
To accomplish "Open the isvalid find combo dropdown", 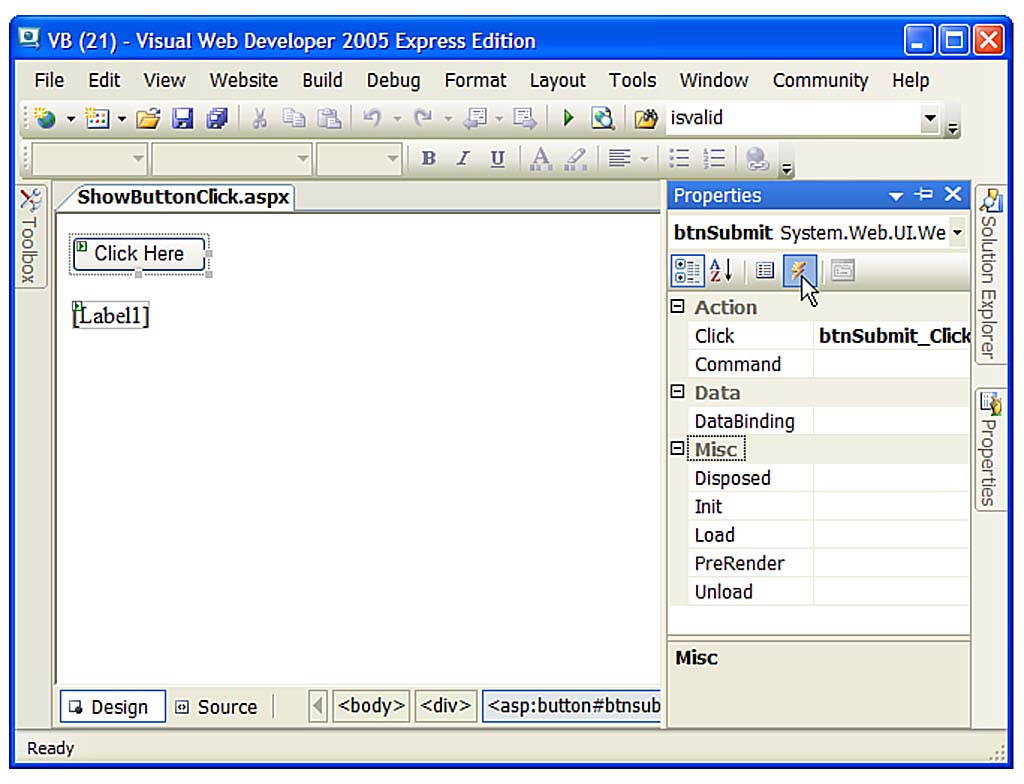I will (930, 118).
